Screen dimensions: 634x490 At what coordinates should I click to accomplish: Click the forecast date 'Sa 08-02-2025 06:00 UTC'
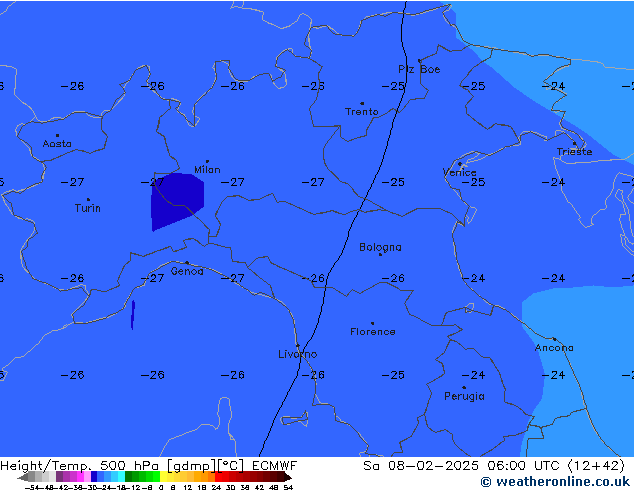461,466
